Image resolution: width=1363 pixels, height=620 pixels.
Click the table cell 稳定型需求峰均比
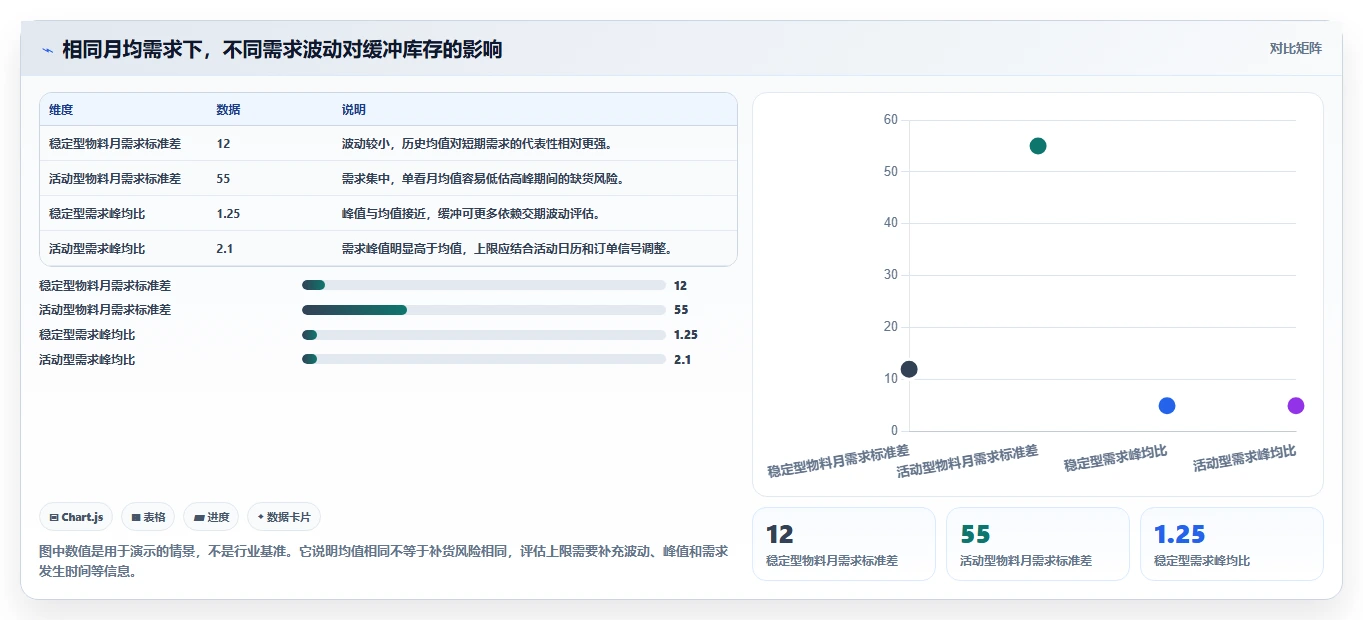pyautogui.click(x=97, y=214)
